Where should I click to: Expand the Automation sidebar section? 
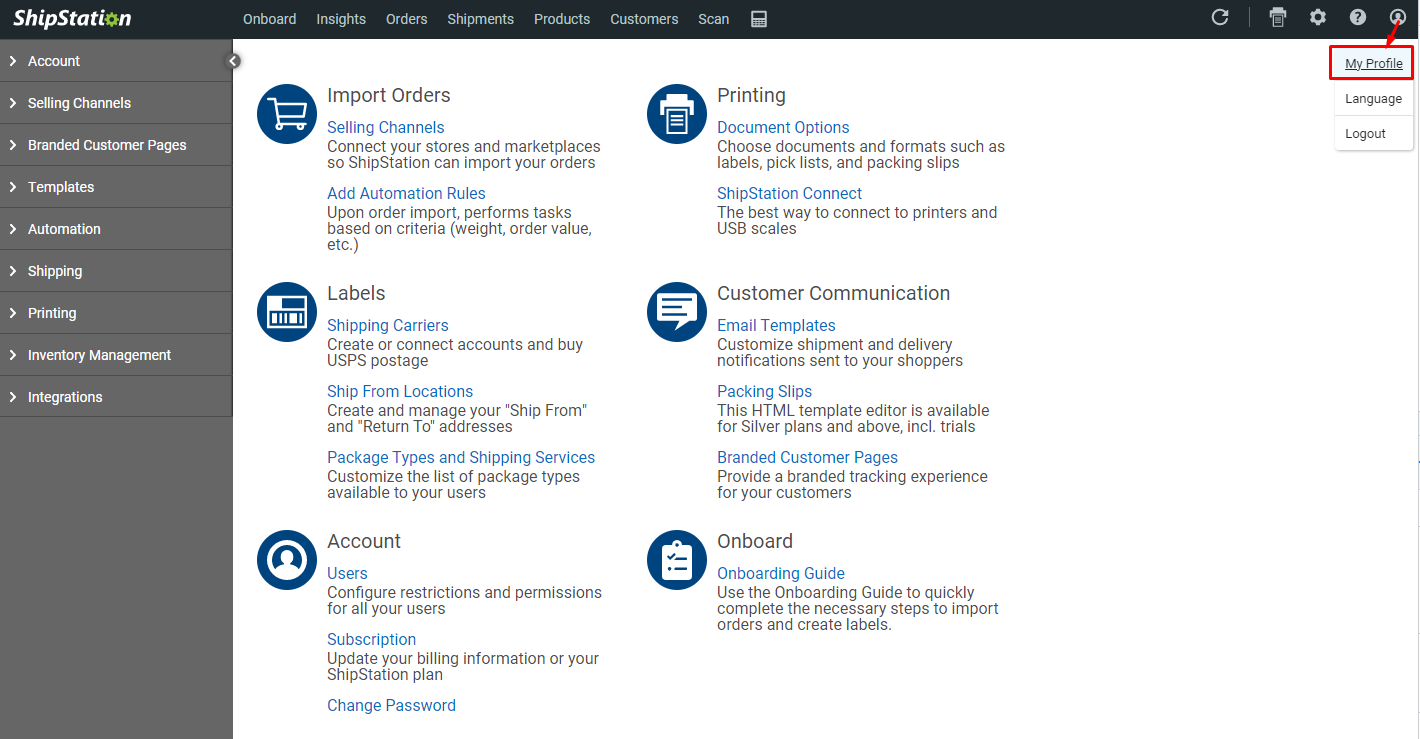64,229
